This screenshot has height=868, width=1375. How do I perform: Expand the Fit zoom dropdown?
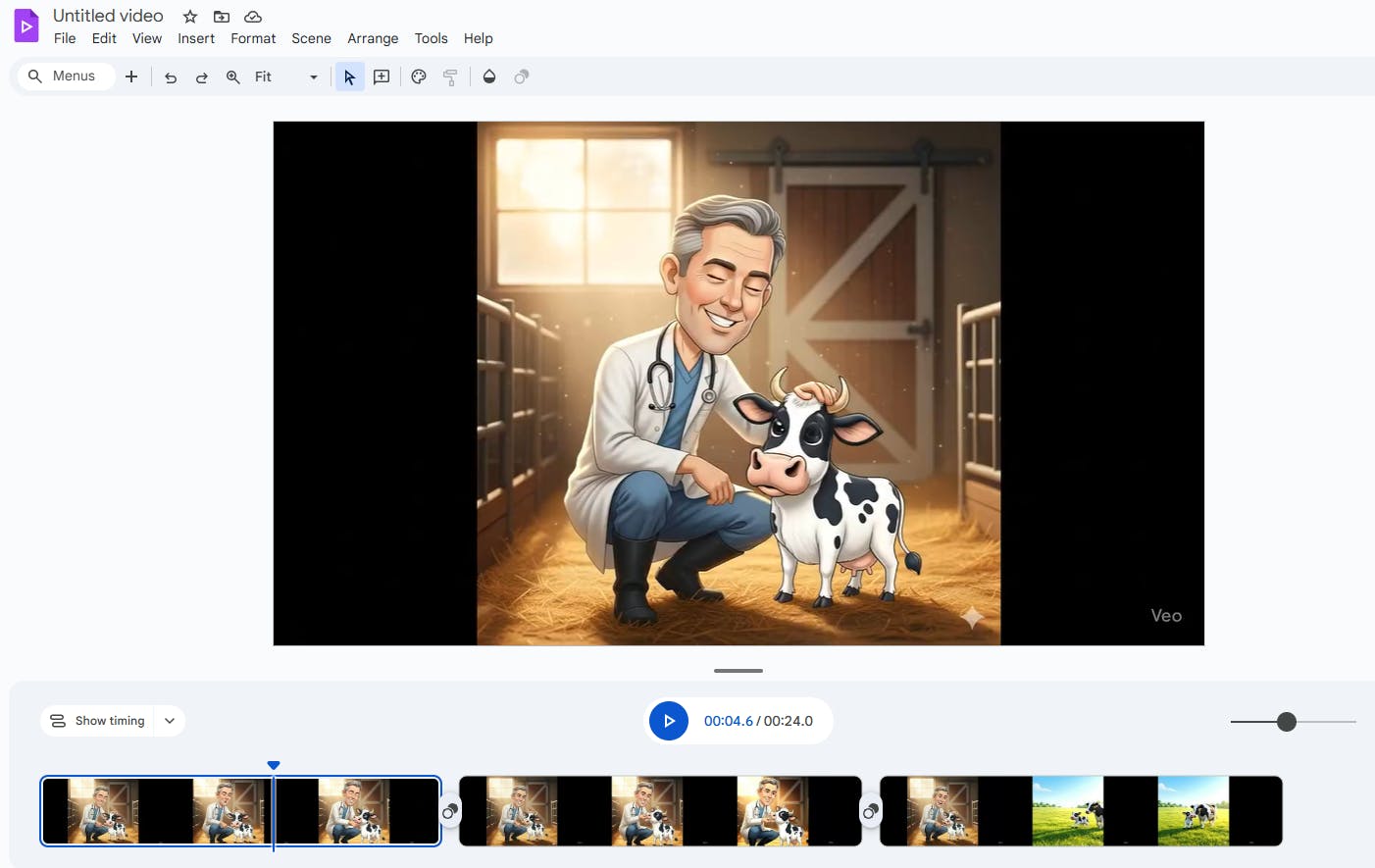(x=313, y=77)
